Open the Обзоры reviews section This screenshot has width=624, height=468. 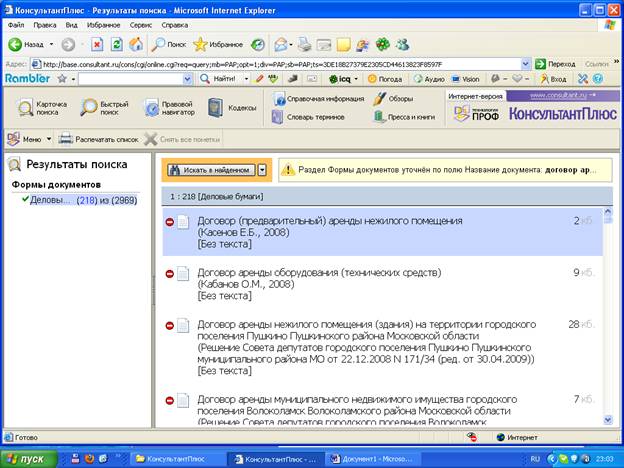tap(393, 98)
